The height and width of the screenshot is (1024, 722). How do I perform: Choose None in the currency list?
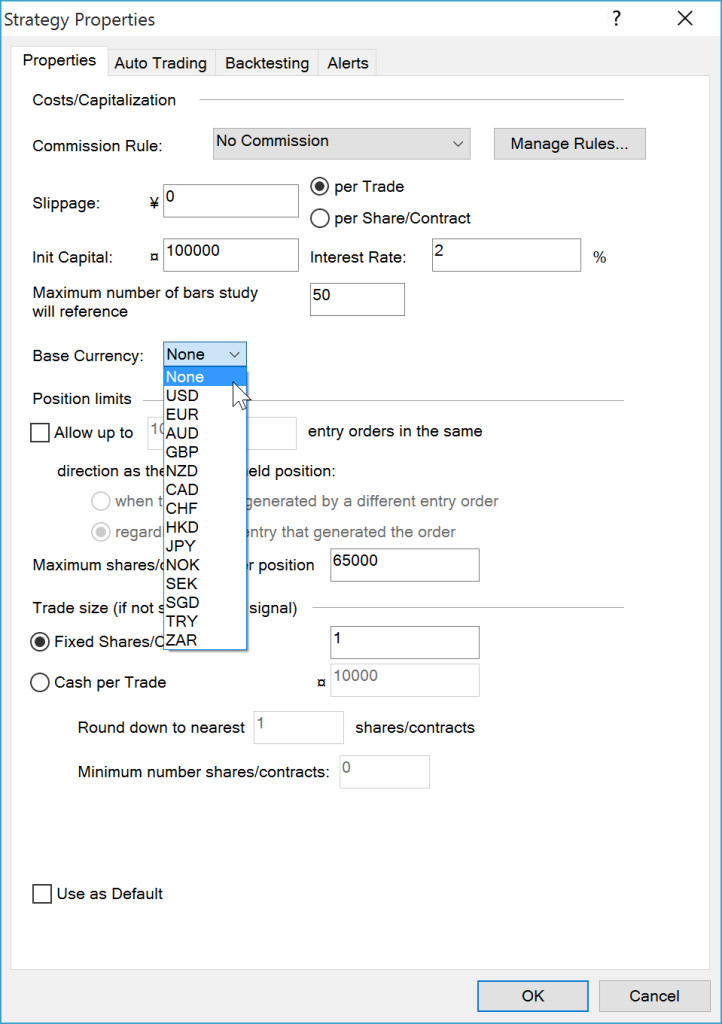(205, 377)
